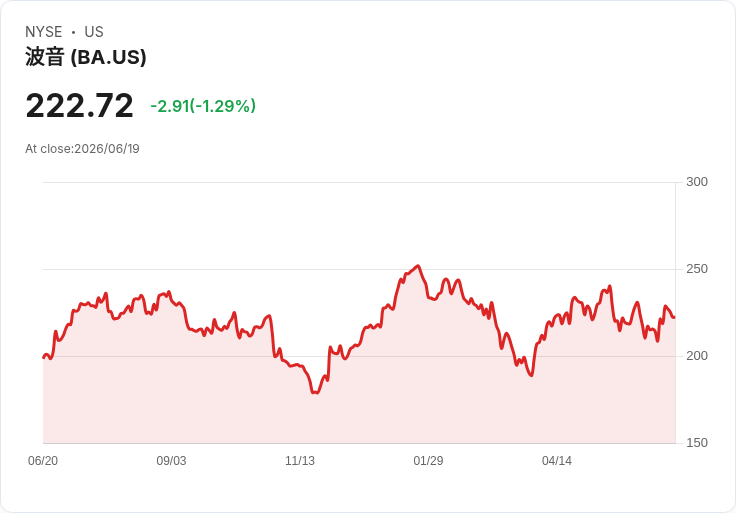Click the At close:2026/06/19 timestamp
Screen dimensions: 736x513
coord(82,149)
